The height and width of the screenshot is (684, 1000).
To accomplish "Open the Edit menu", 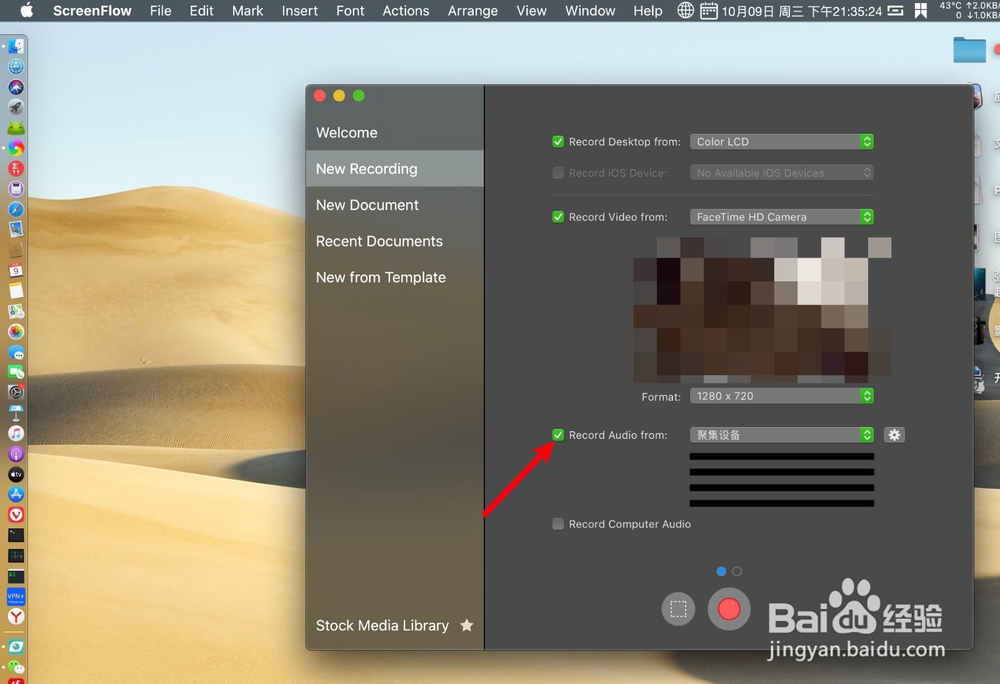I will [x=201, y=11].
